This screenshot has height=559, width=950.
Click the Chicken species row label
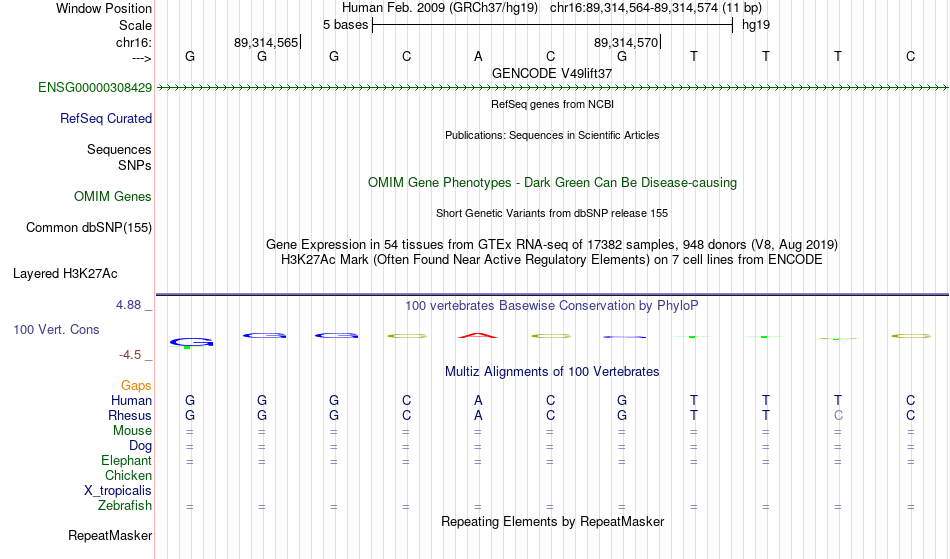pyautogui.click(x=128, y=475)
